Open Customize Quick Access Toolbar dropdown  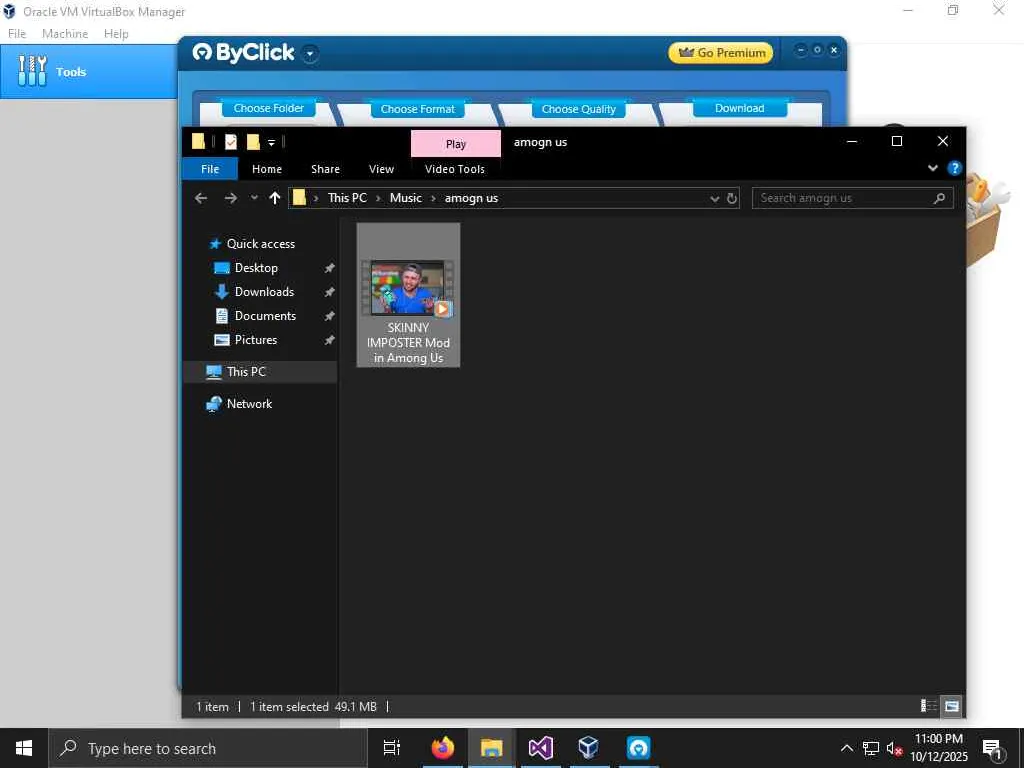tap(271, 142)
